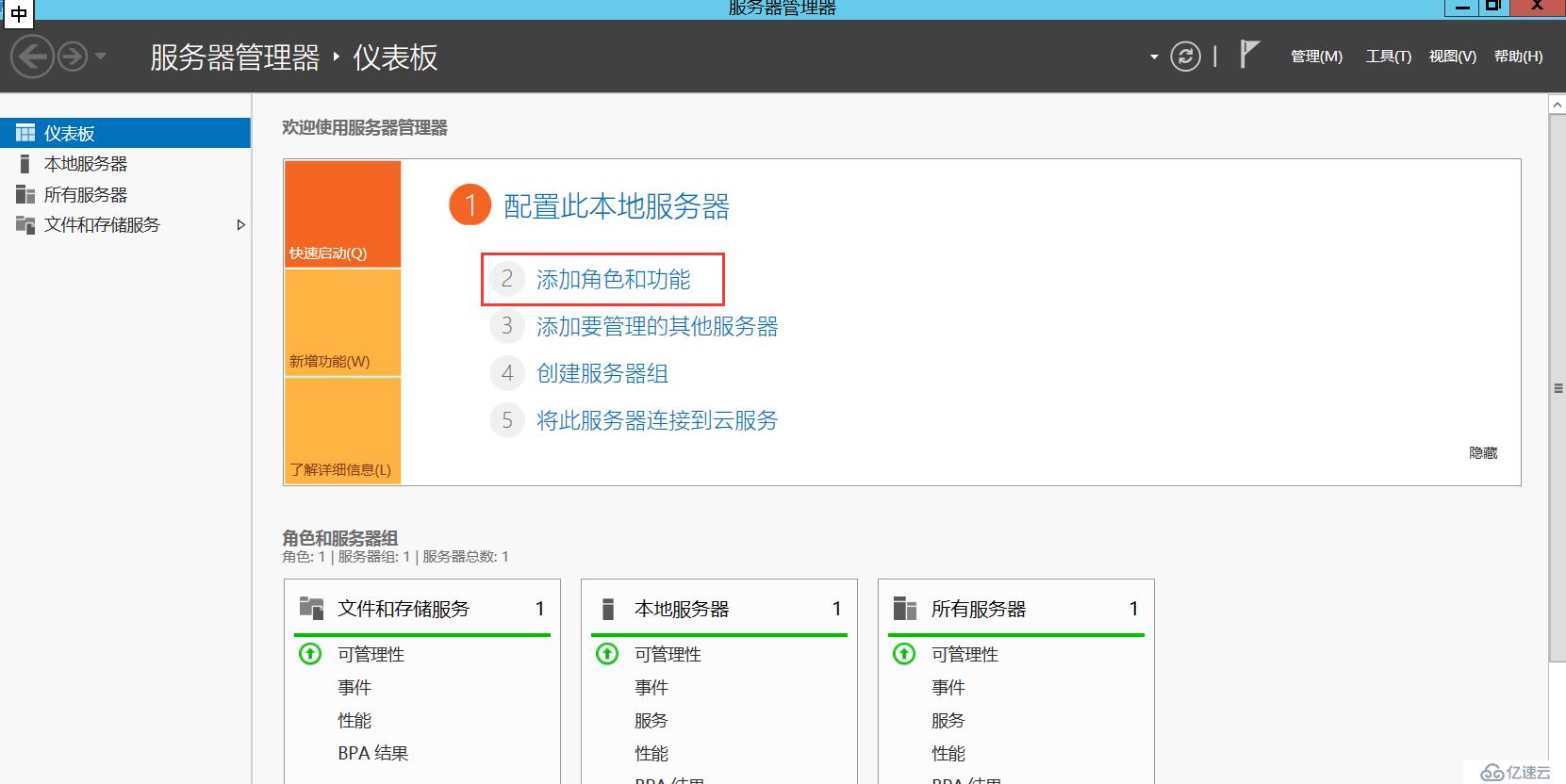The width and height of the screenshot is (1566, 784).
Task: Click 性能 in 所有服务器 tile
Action: [948, 753]
